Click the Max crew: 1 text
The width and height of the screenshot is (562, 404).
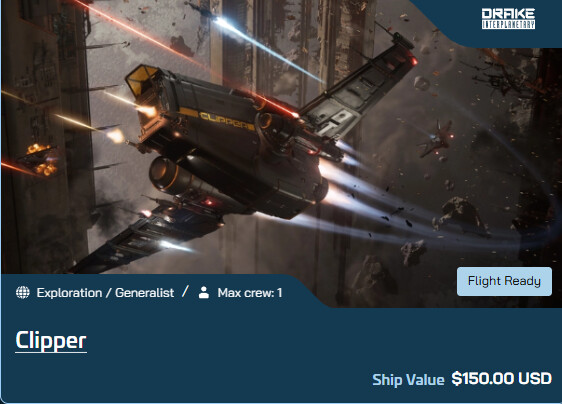coord(250,293)
